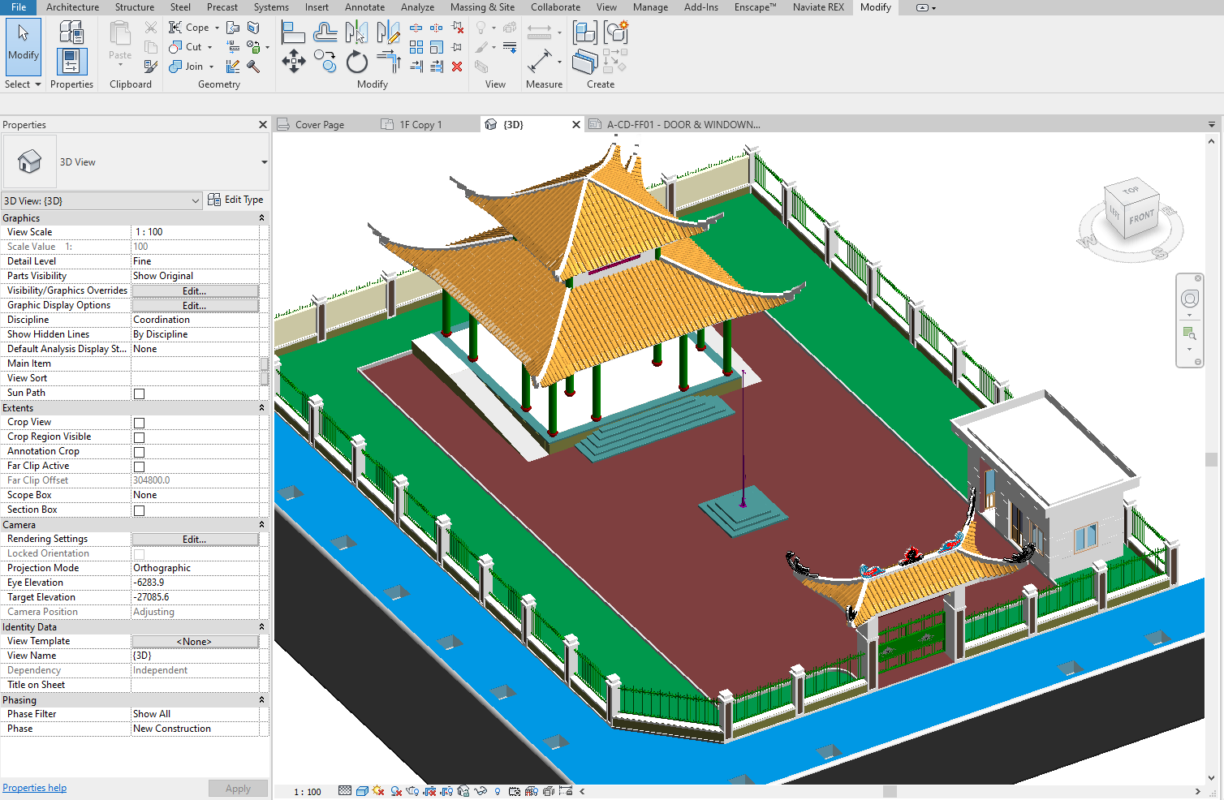
Task: Click the red Delete X icon
Action: tap(457, 66)
